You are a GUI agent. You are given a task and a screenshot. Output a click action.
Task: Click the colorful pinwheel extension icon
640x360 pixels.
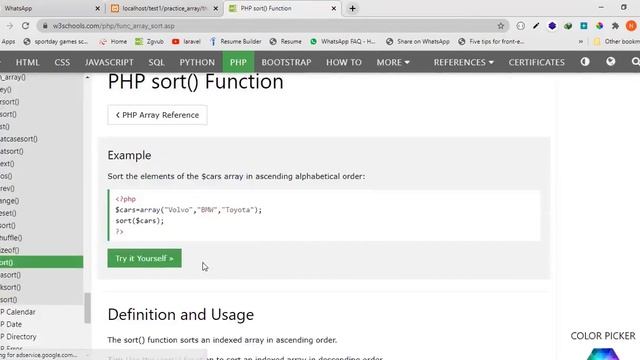tap(599, 26)
